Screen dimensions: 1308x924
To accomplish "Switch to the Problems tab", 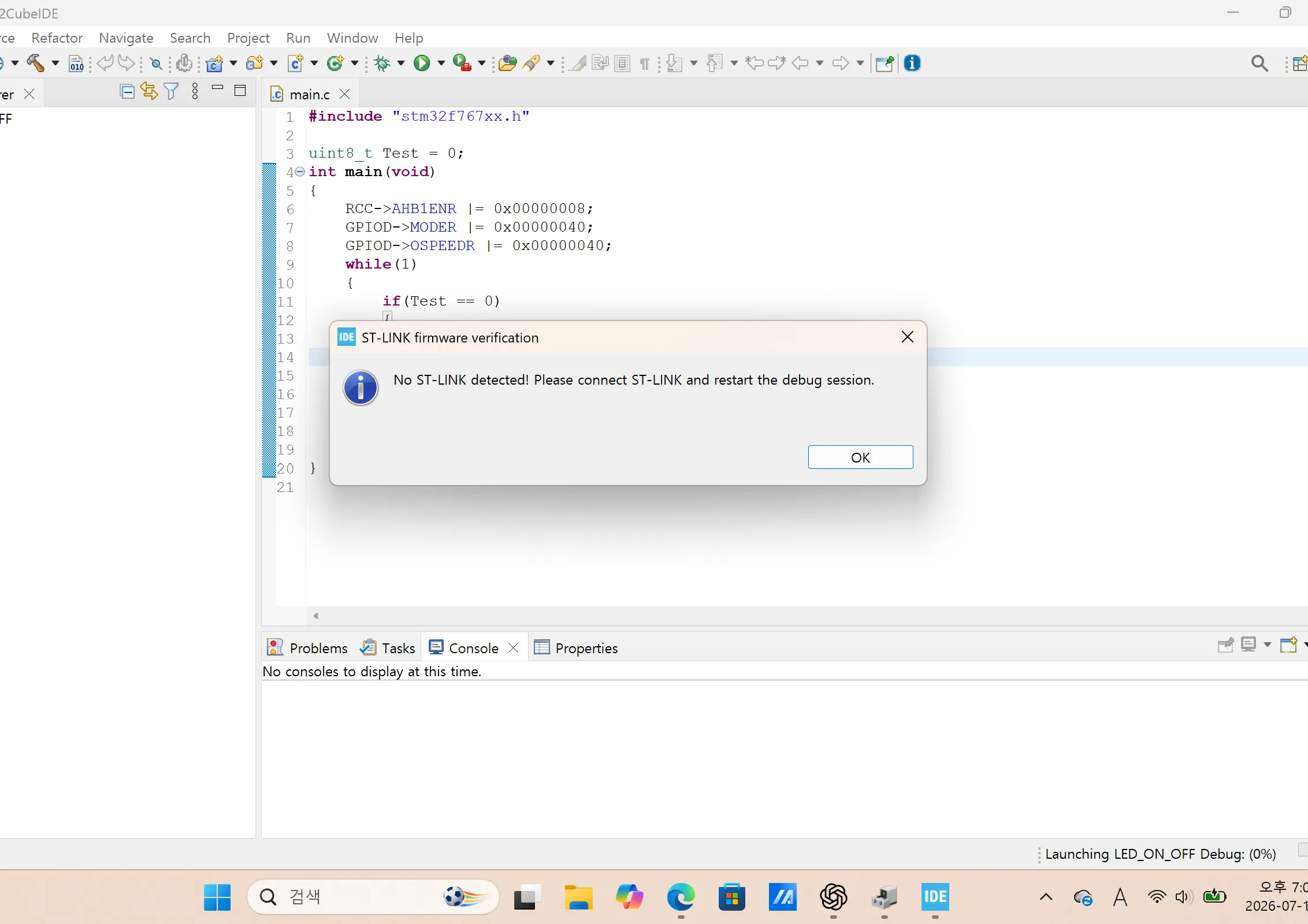I will point(307,648).
